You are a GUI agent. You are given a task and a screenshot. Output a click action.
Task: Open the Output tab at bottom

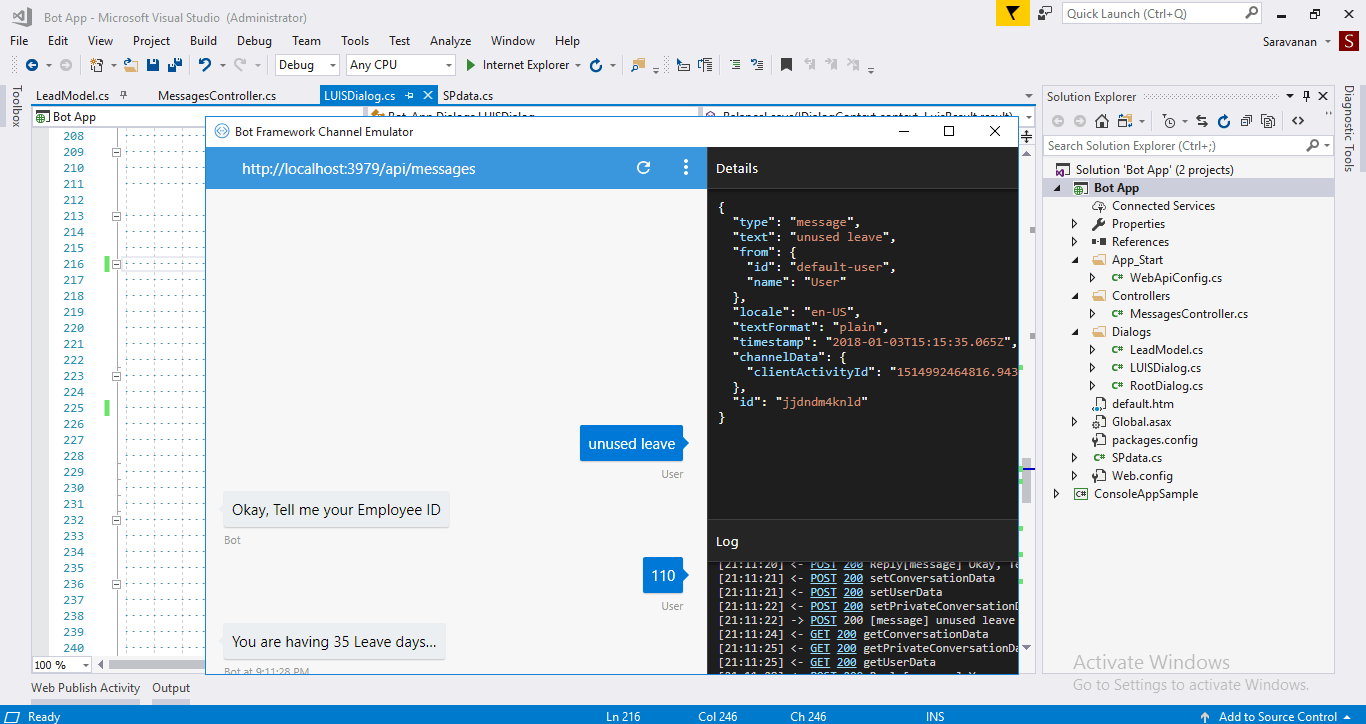(171, 688)
